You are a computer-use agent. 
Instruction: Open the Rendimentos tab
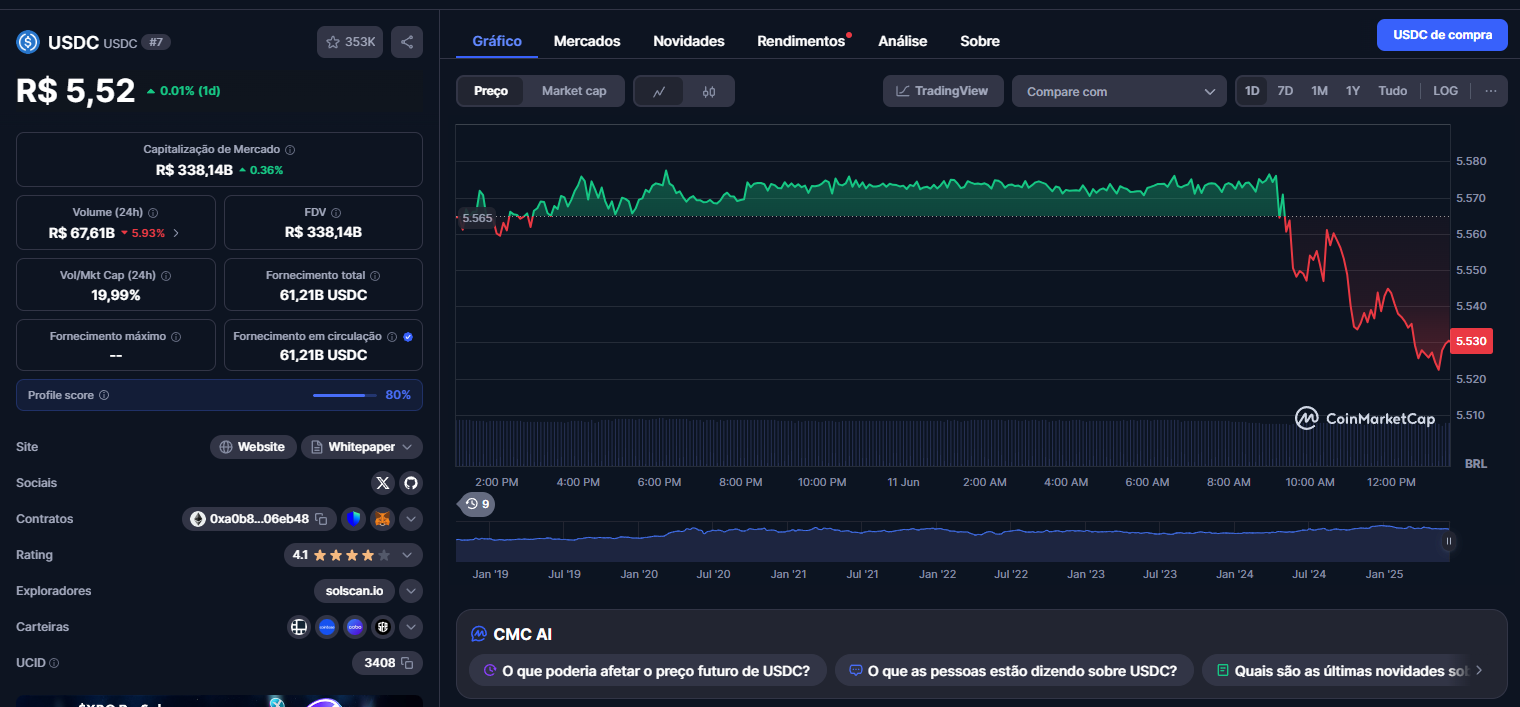[x=801, y=41]
